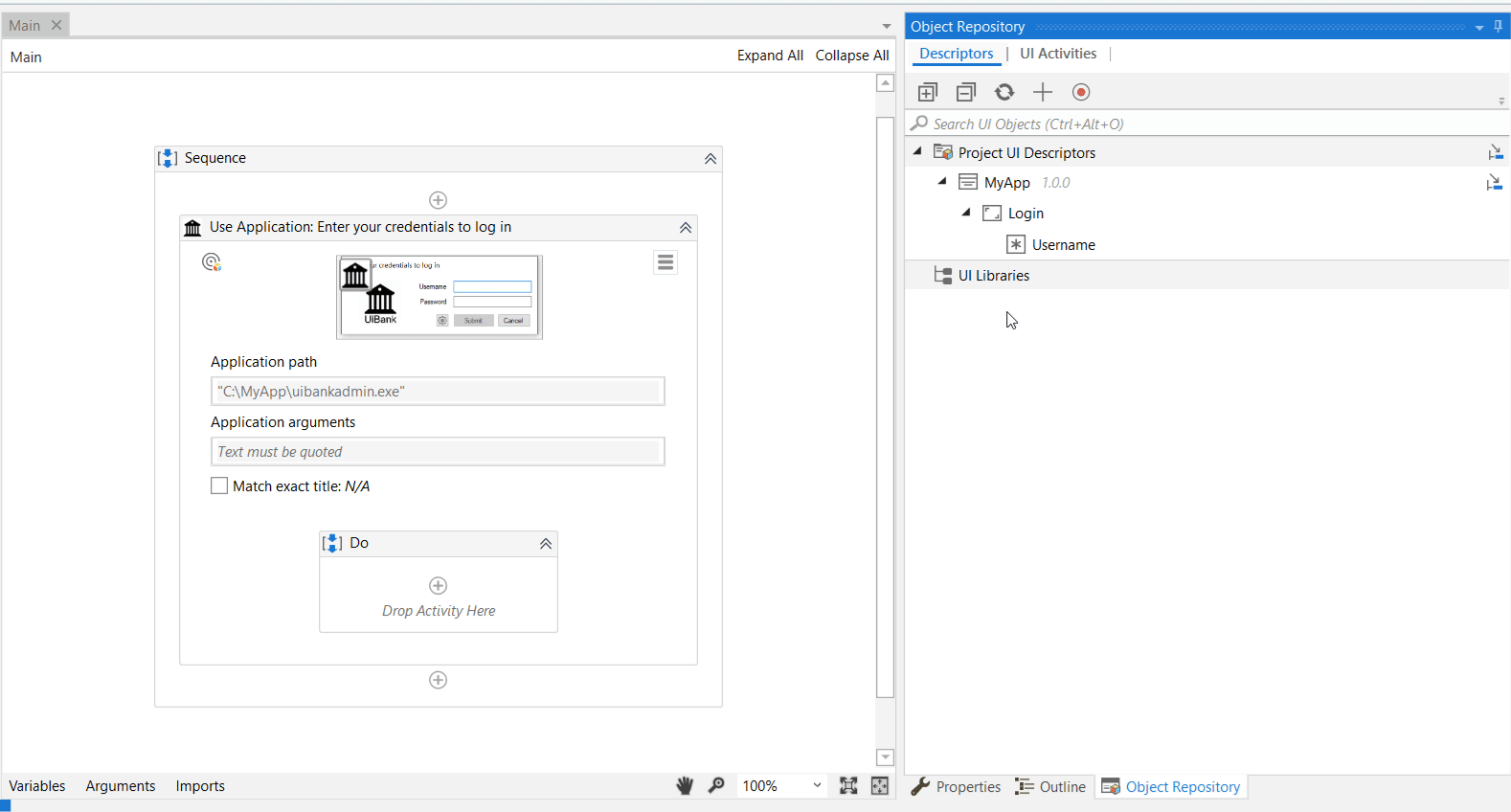Image resolution: width=1511 pixels, height=812 pixels.
Task: Collapse Project UI Descriptors tree node
Action: click(917, 151)
